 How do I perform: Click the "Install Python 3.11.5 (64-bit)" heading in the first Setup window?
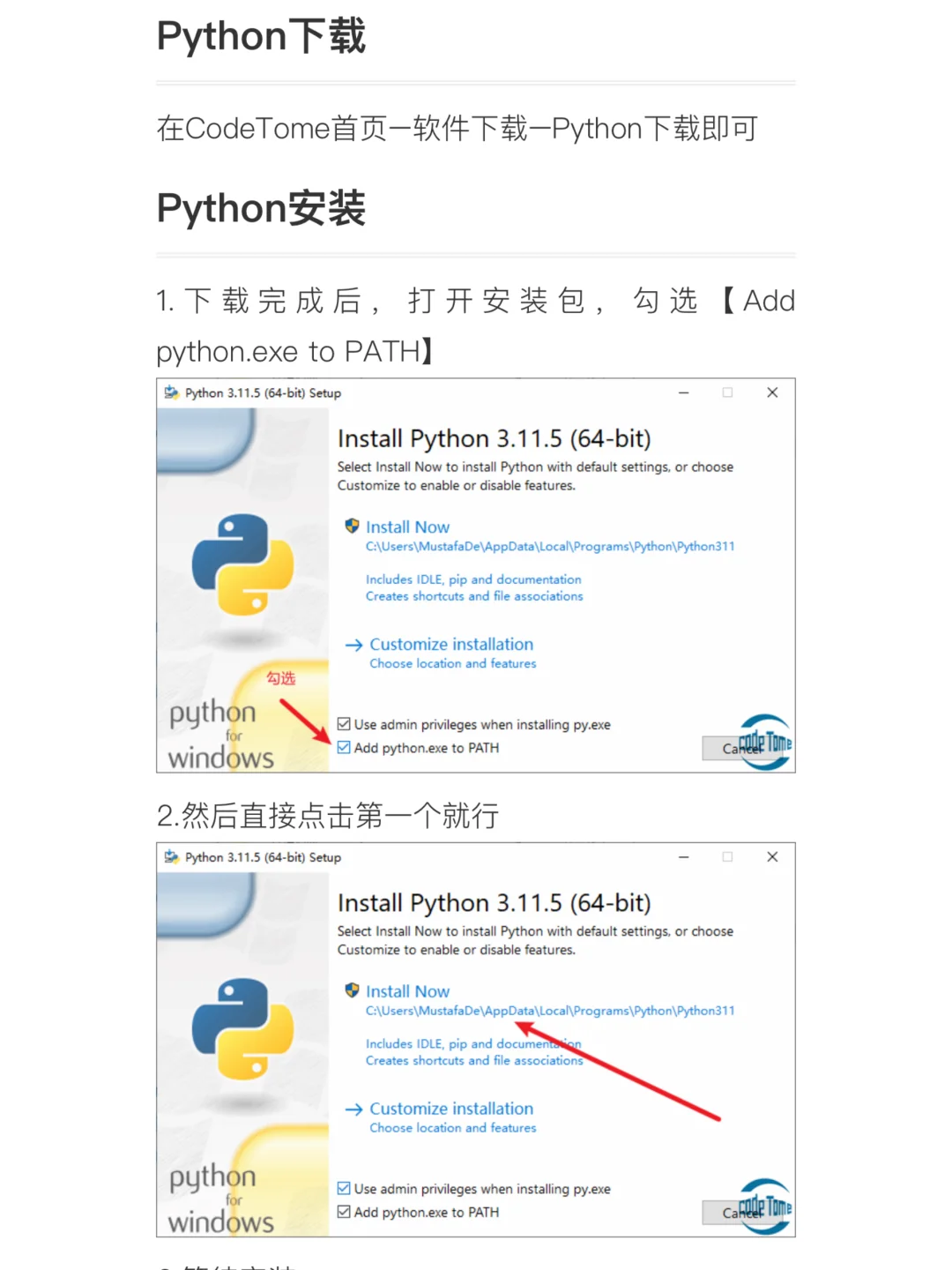pyautogui.click(x=495, y=438)
